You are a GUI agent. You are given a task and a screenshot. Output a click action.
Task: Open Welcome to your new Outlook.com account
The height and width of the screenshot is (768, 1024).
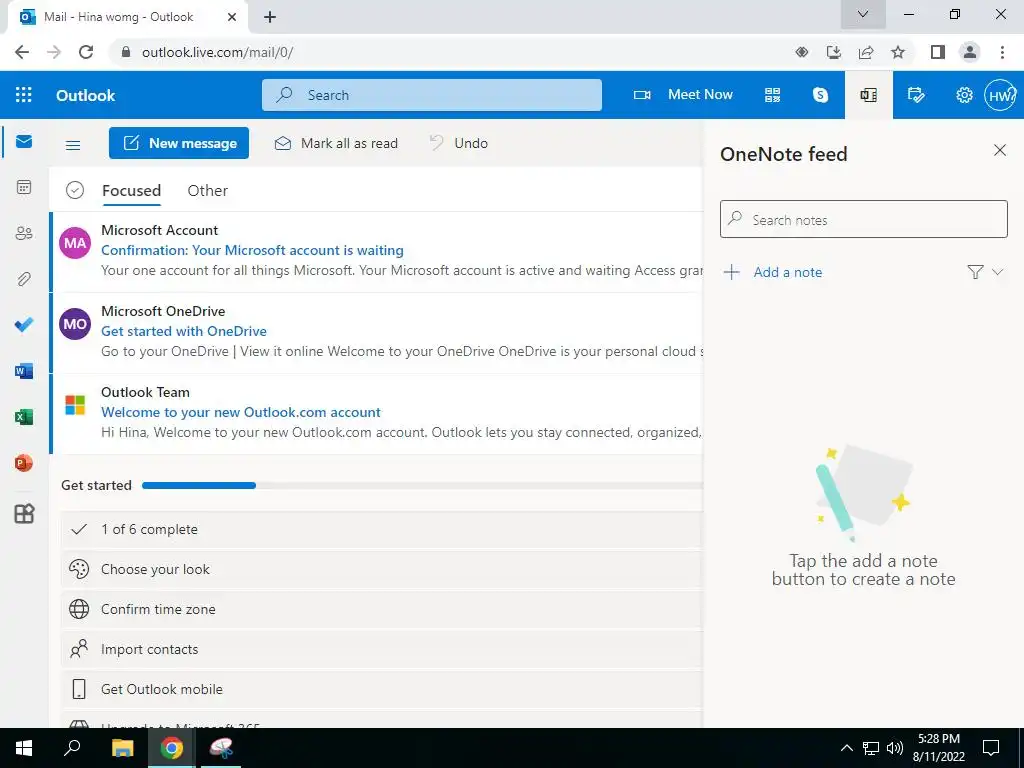pyautogui.click(x=240, y=412)
